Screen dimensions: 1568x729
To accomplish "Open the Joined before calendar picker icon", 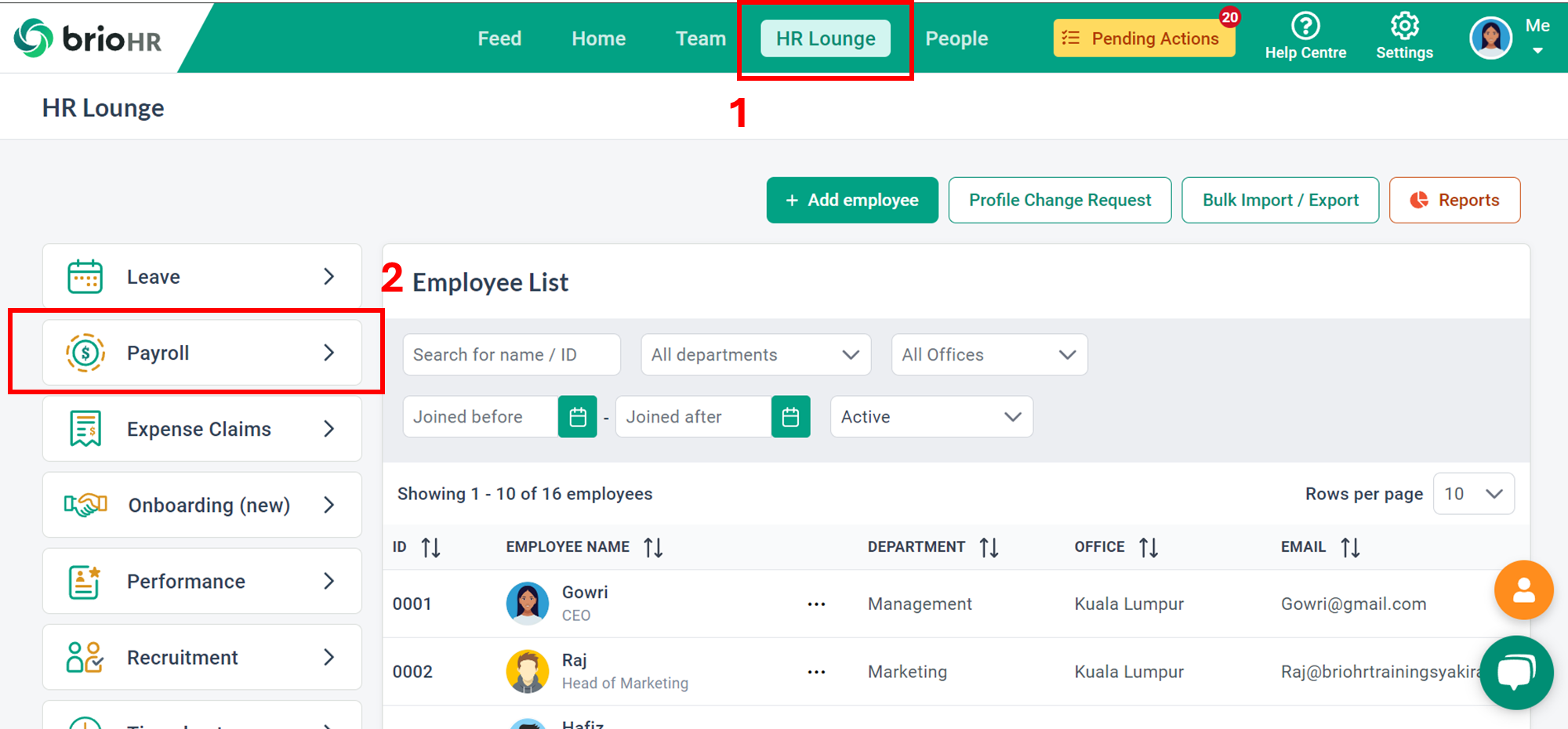I will pos(578,416).
